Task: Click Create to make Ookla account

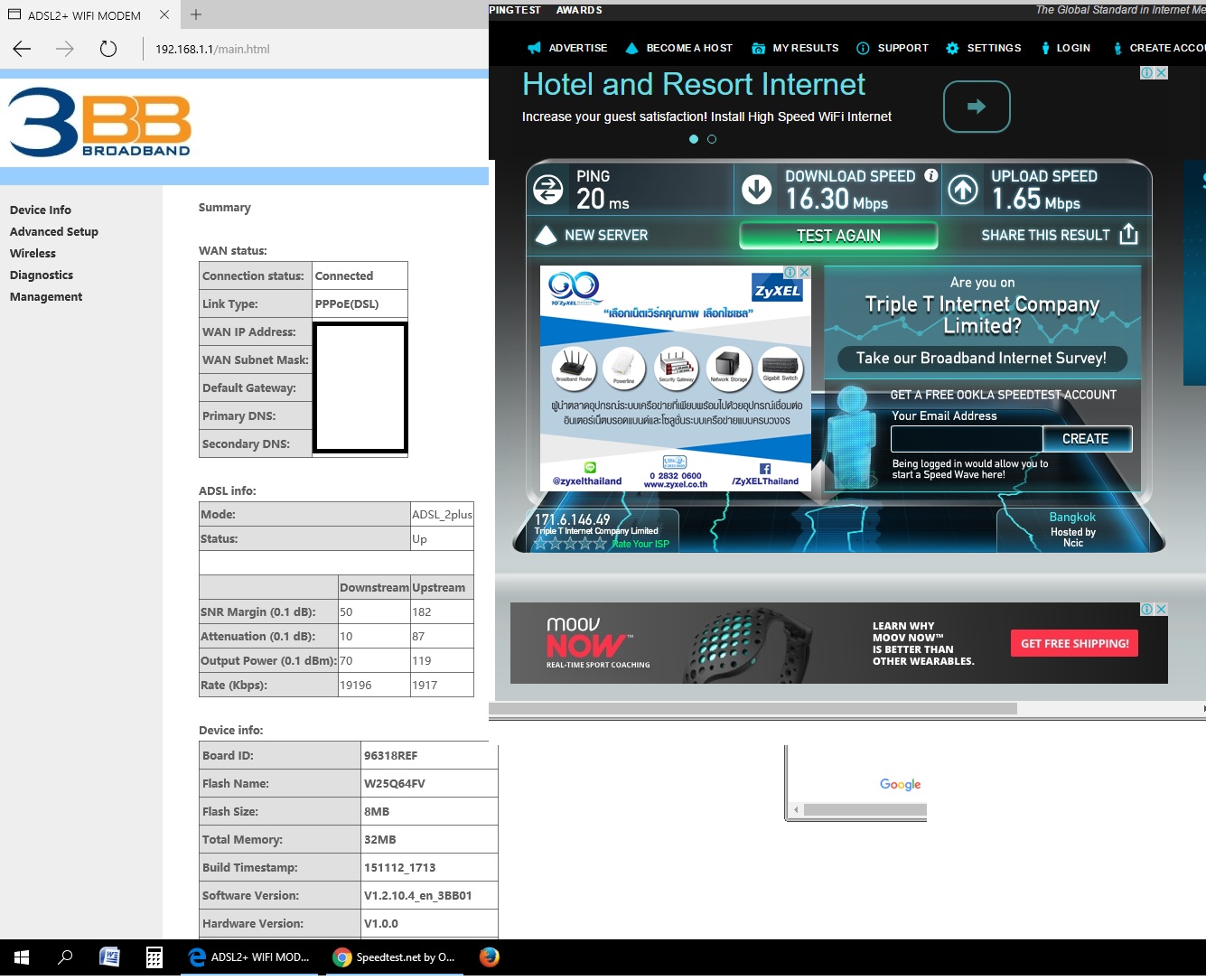Action: tap(1086, 439)
